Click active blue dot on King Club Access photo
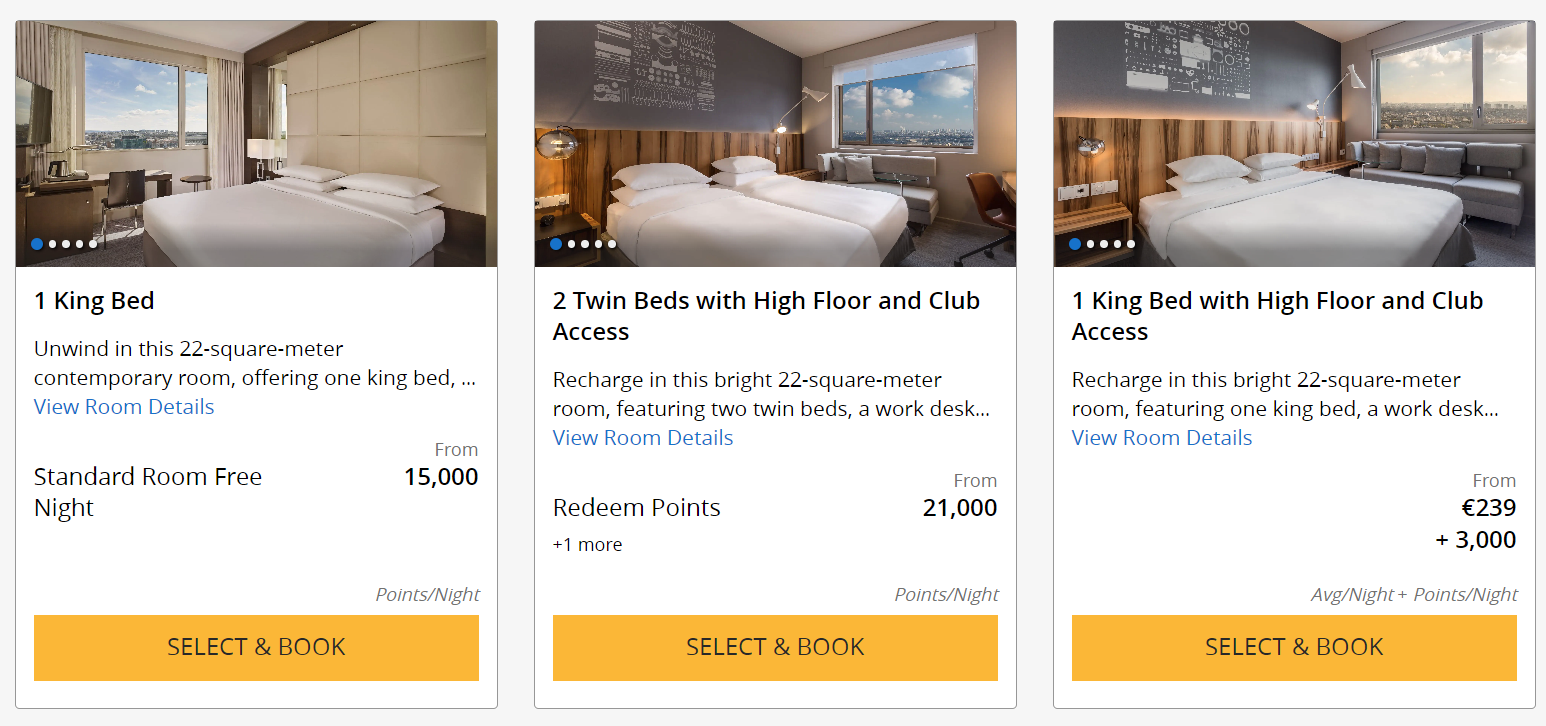 pyautogui.click(x=1075, y=244)
